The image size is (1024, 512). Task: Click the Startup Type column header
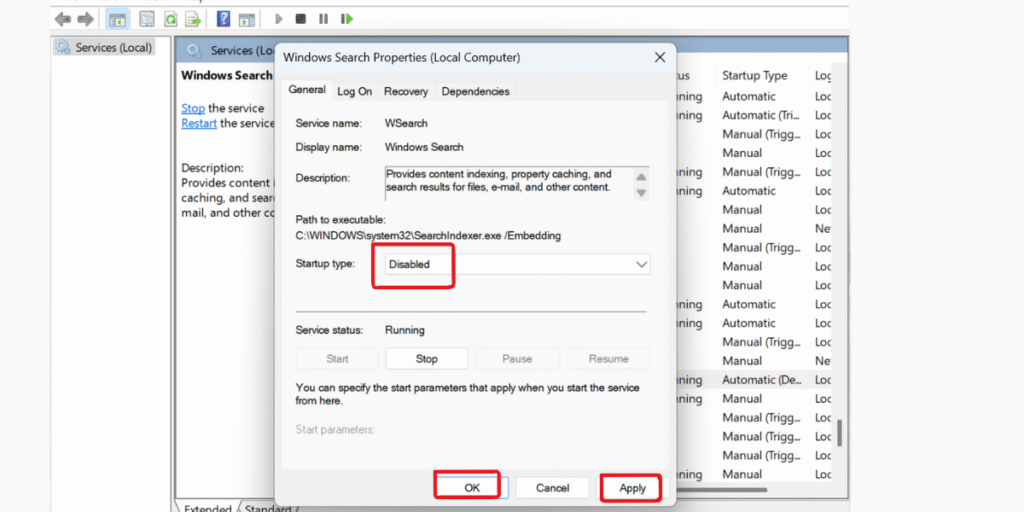(754, 76)
